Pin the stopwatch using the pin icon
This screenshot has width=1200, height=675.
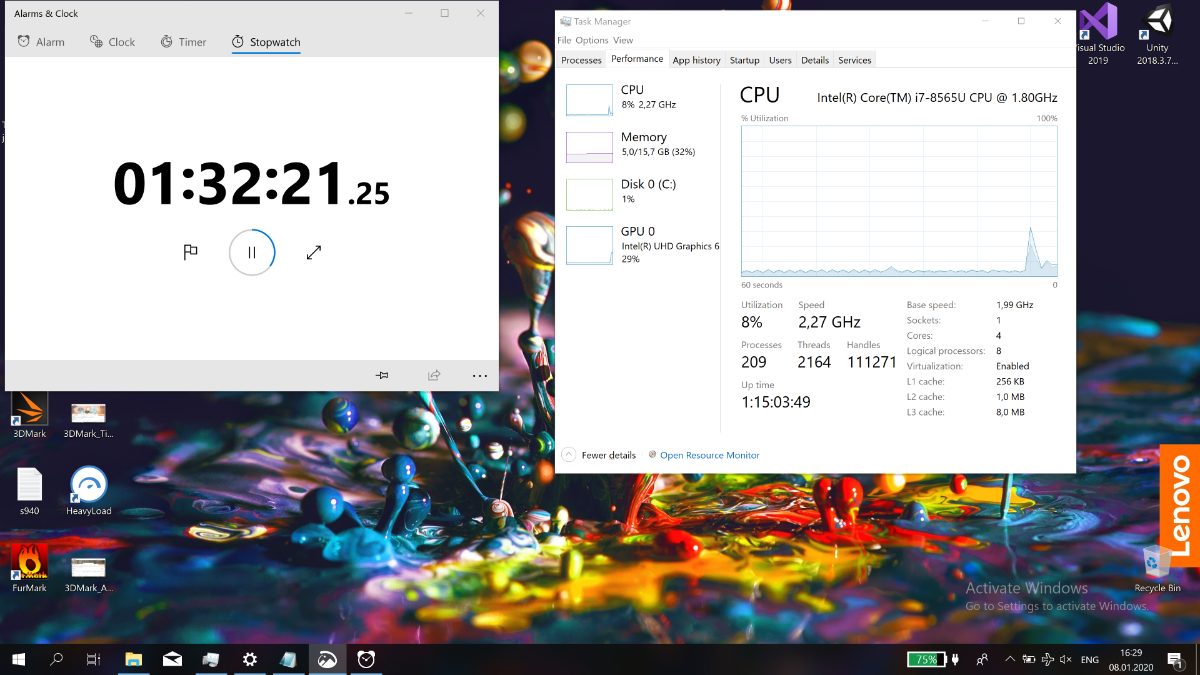(x=382, y=376)
